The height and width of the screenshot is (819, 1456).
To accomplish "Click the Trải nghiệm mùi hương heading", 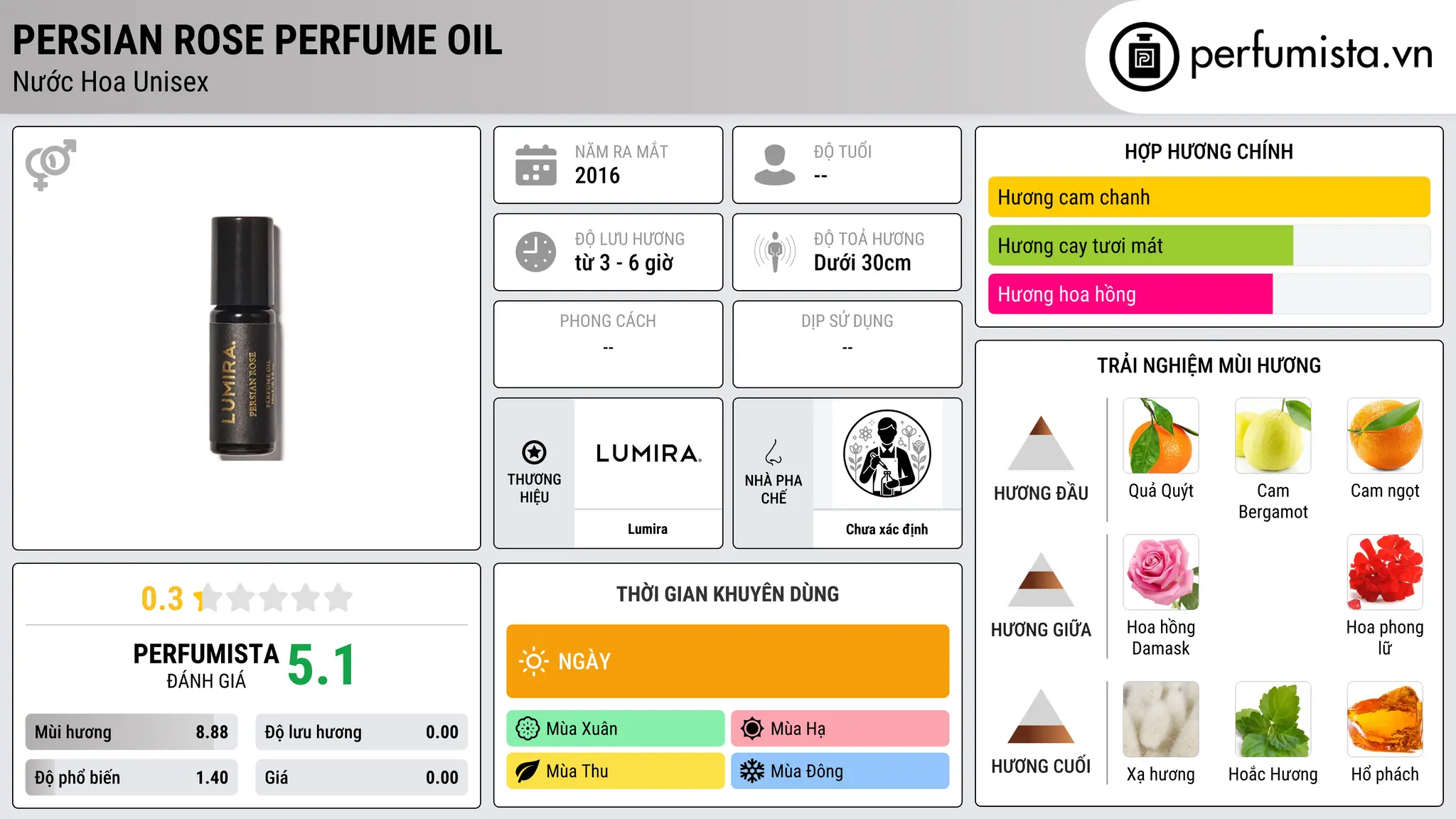I will 1209,365.
